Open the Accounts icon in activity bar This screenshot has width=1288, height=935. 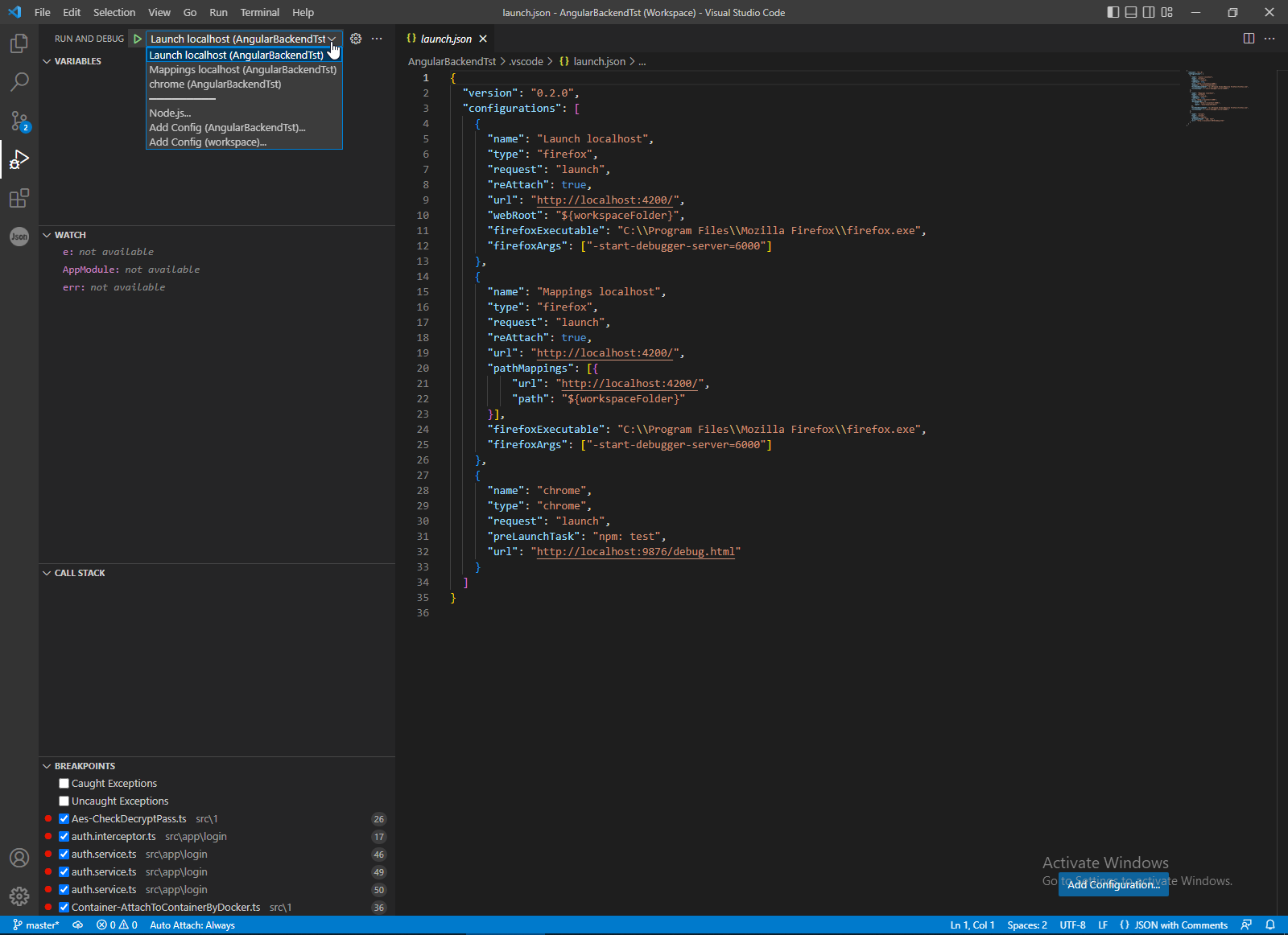pyautogui.click(x=19, y=858)
